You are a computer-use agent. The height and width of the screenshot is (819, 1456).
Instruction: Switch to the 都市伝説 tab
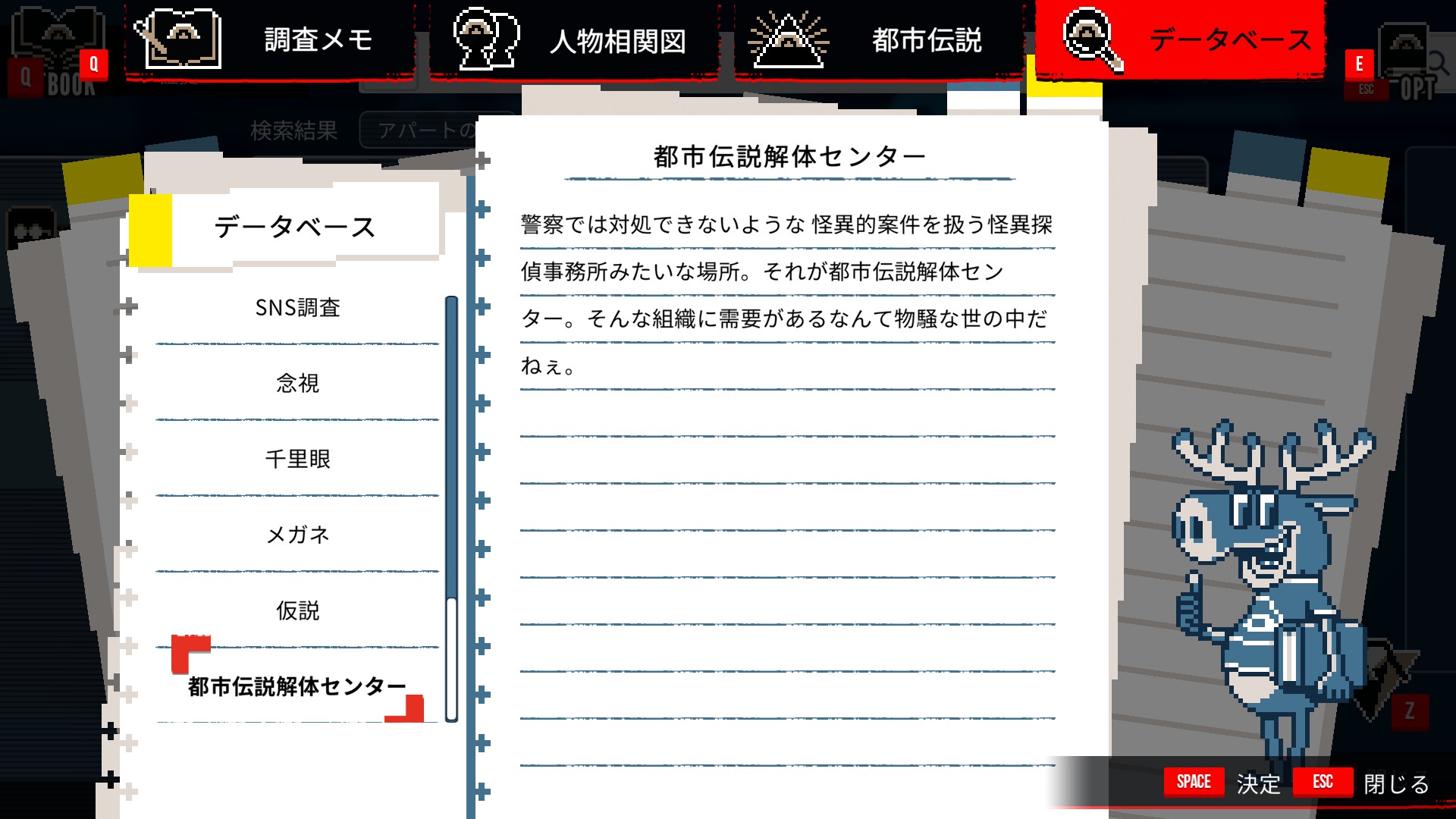click(926, 39)
